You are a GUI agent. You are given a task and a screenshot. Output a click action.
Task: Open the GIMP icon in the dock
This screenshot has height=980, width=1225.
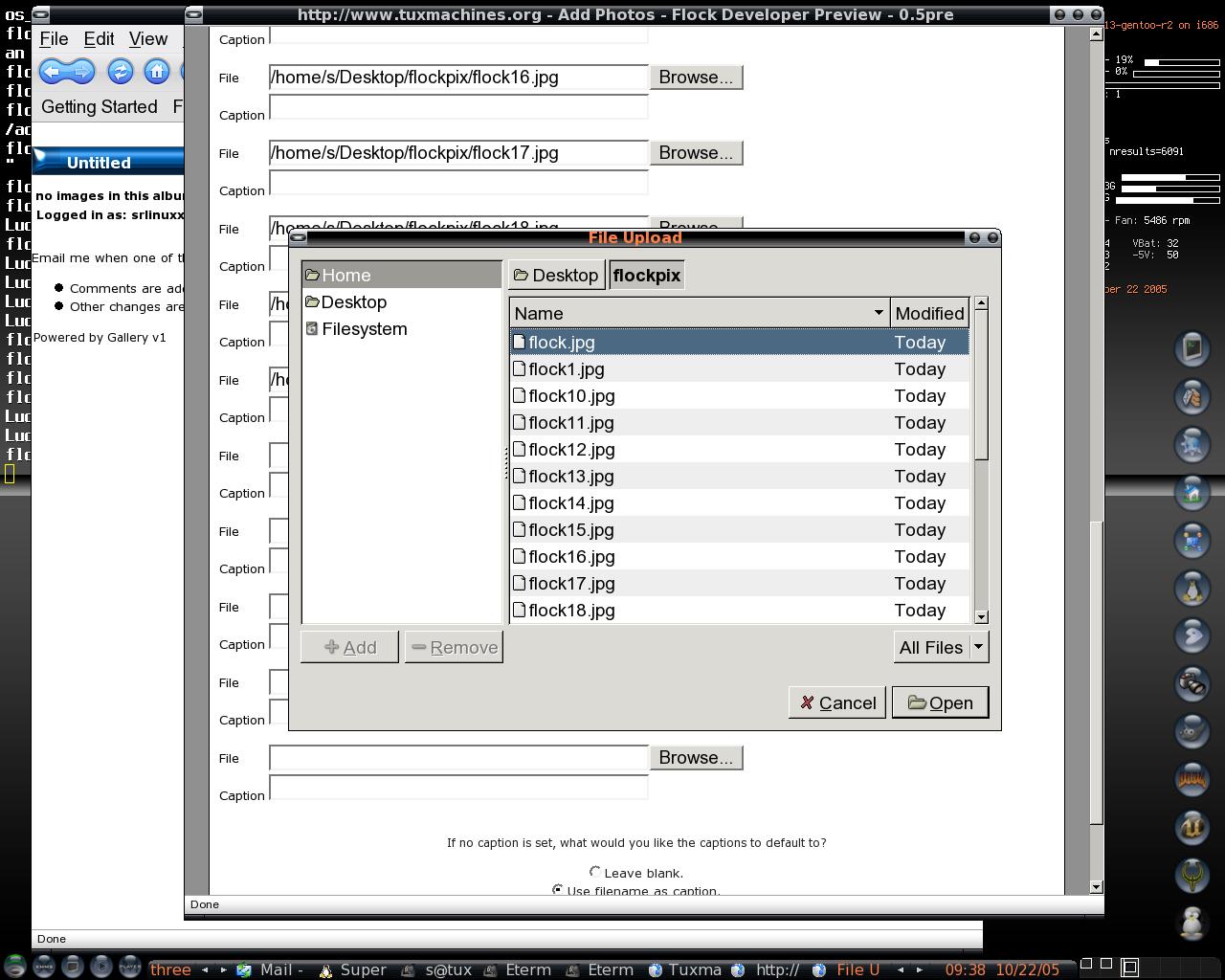pyautogui.click(x=1192, y=731)
